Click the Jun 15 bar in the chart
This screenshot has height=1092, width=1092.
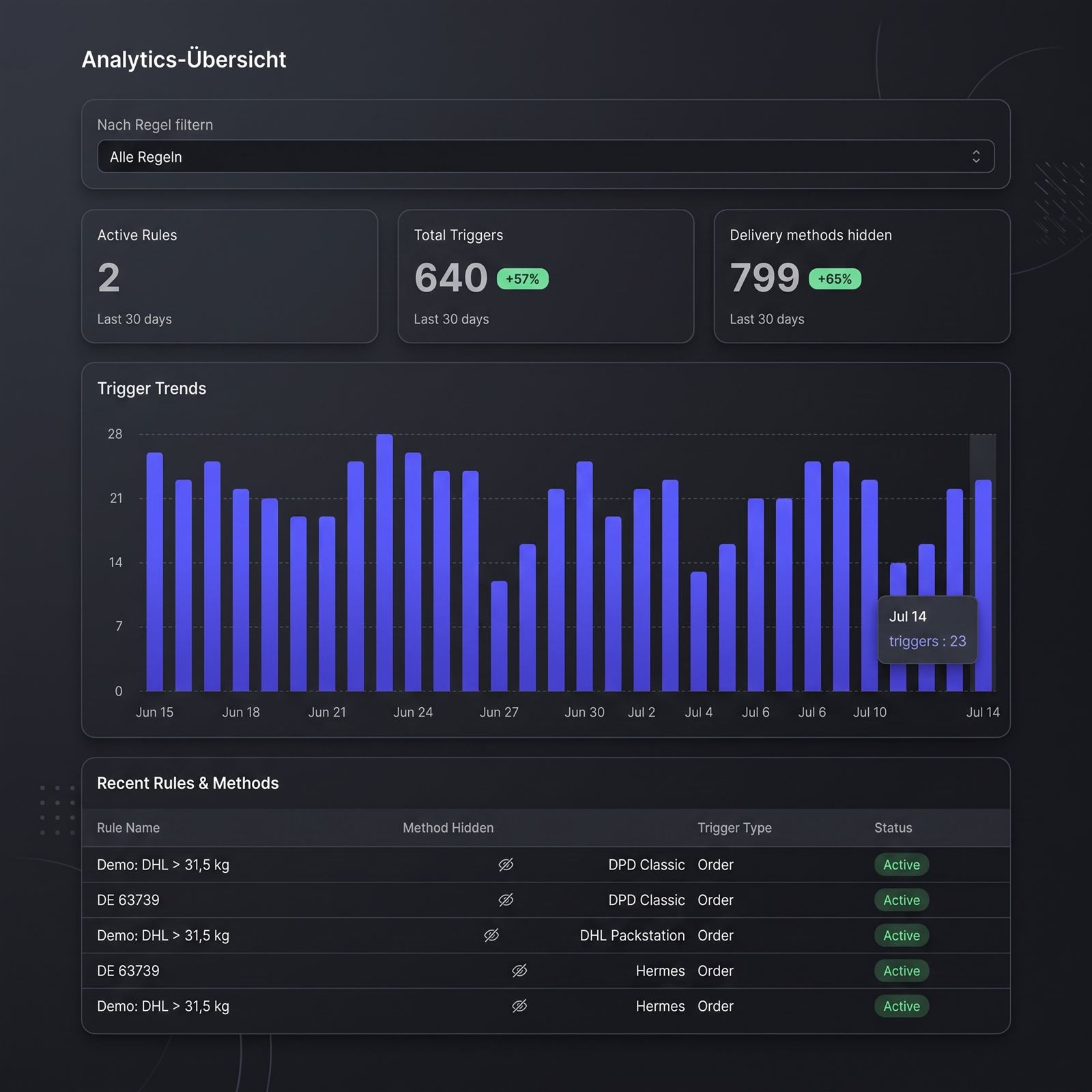(x=155, y=572)
